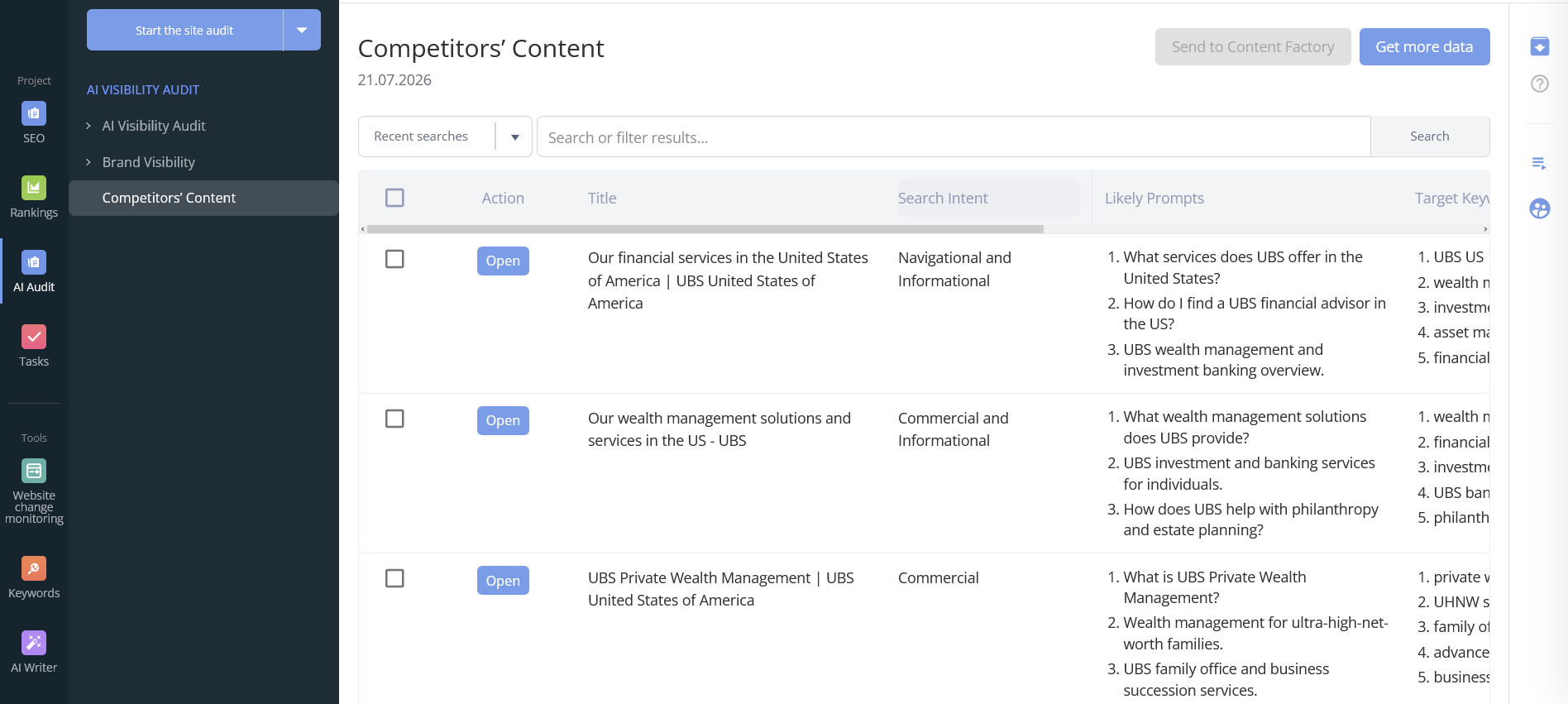Click the download archive icon in right rail
The image size is (1568, 704).
pyautogui.click(x=1539, y=46)
